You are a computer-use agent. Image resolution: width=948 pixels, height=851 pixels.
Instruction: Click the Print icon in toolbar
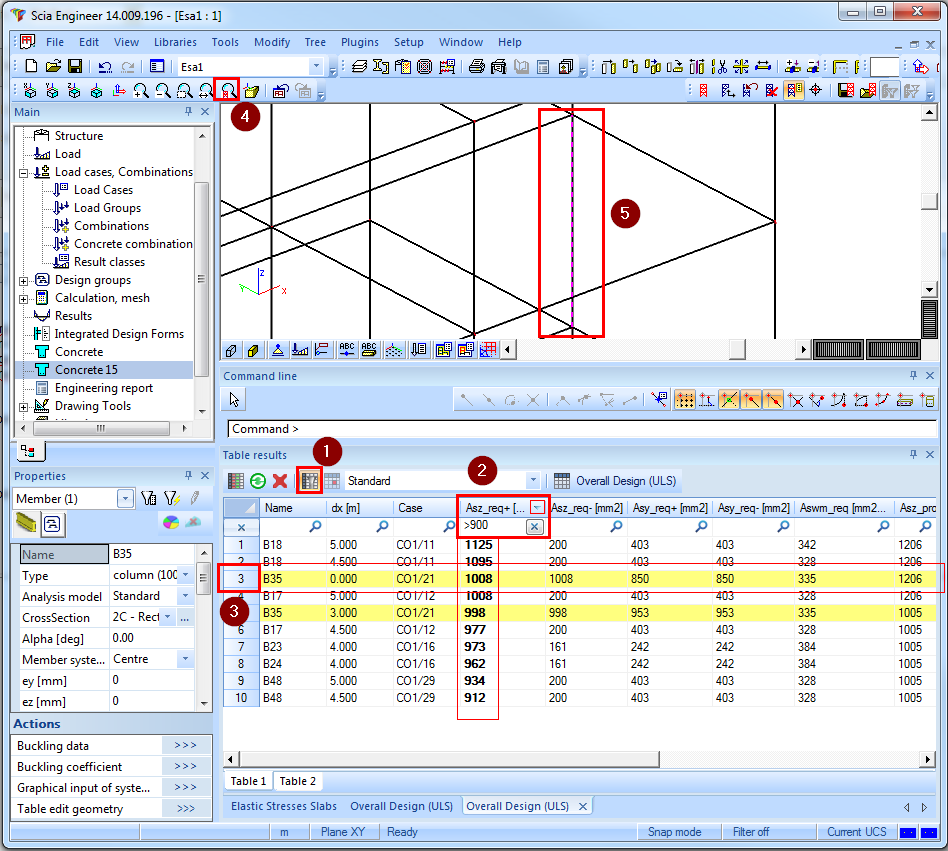(477, 67)
